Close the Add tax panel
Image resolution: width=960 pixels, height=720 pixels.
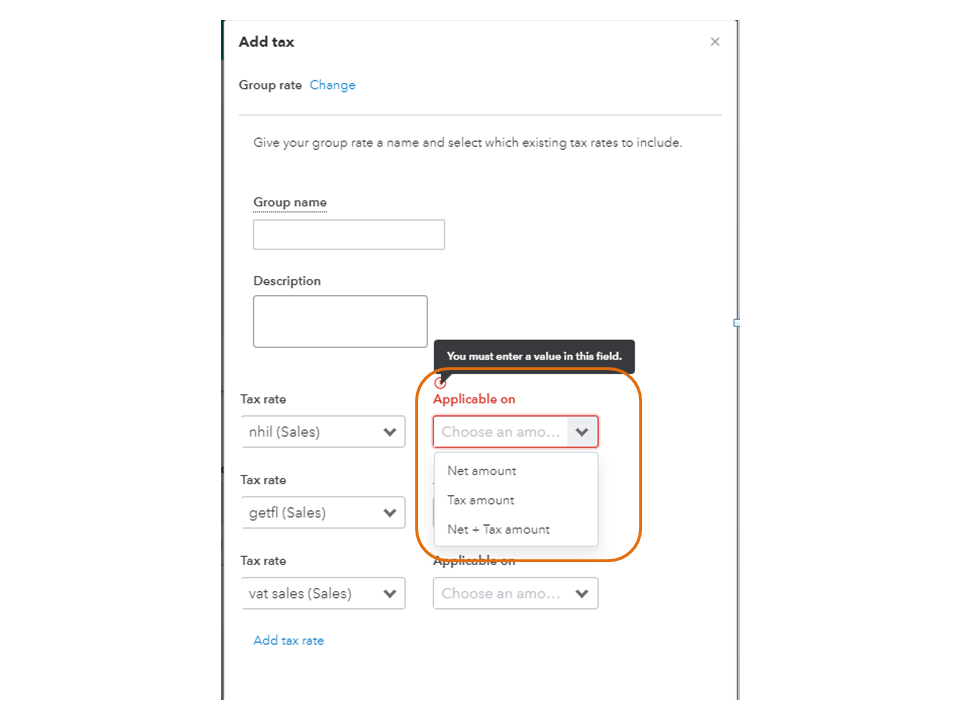(x=715, y=42)
